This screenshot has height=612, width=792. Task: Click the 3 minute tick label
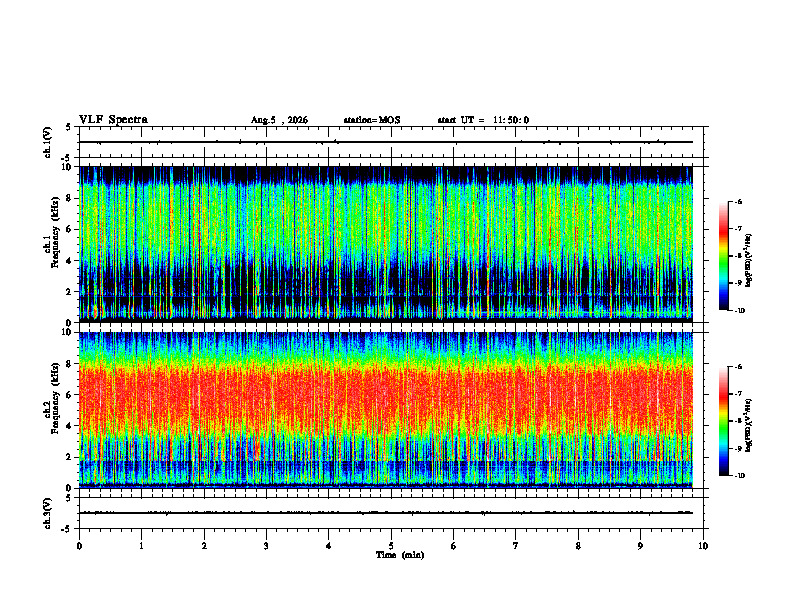266,546
